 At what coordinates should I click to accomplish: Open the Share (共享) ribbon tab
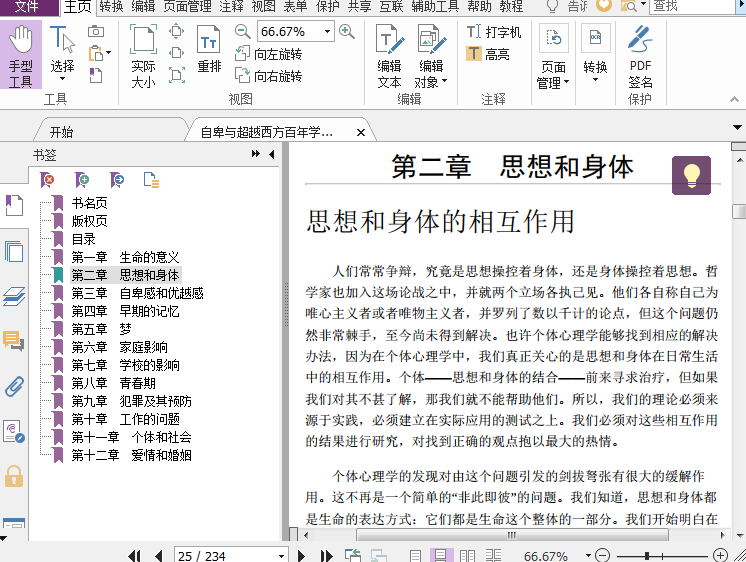(x=359, y=6)
